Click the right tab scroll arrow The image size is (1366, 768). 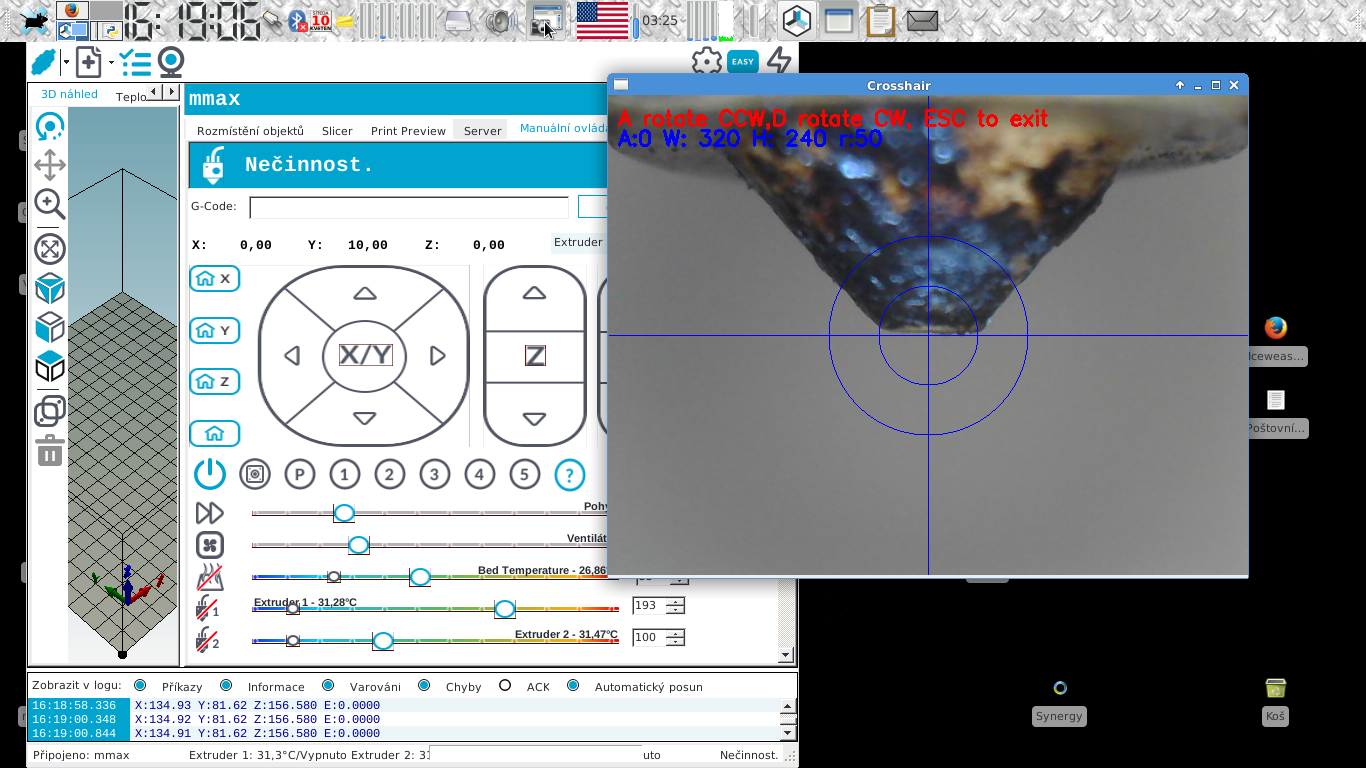coord(170,93)
